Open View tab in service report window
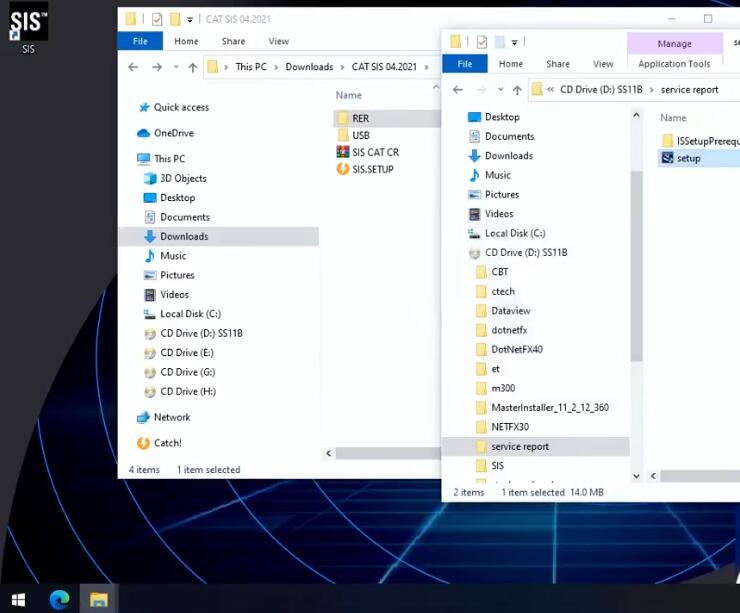This screenshot has width=740, height=613. [603, 64]
